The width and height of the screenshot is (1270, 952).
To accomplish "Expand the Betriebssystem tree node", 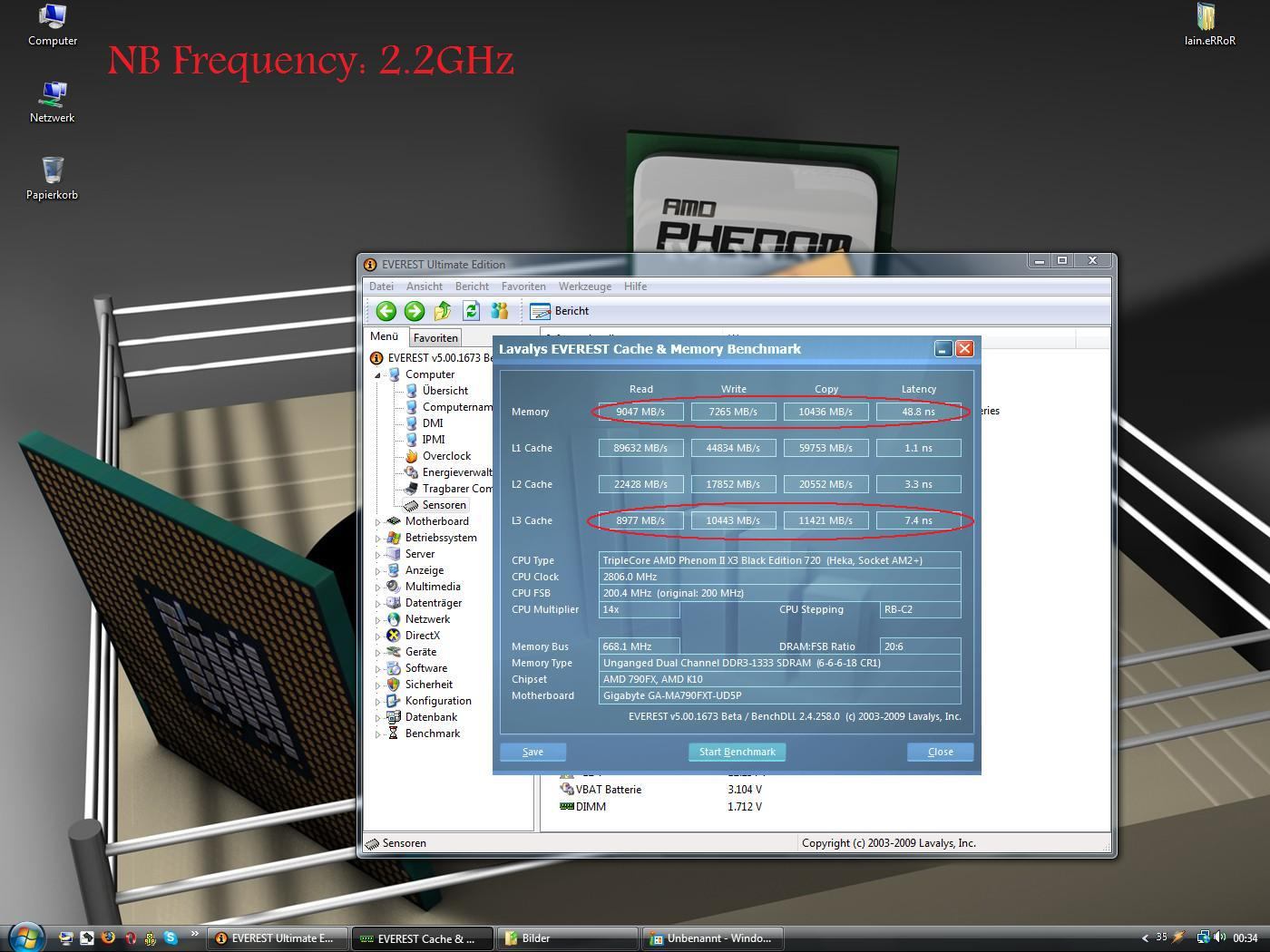I will coord(378,538).
